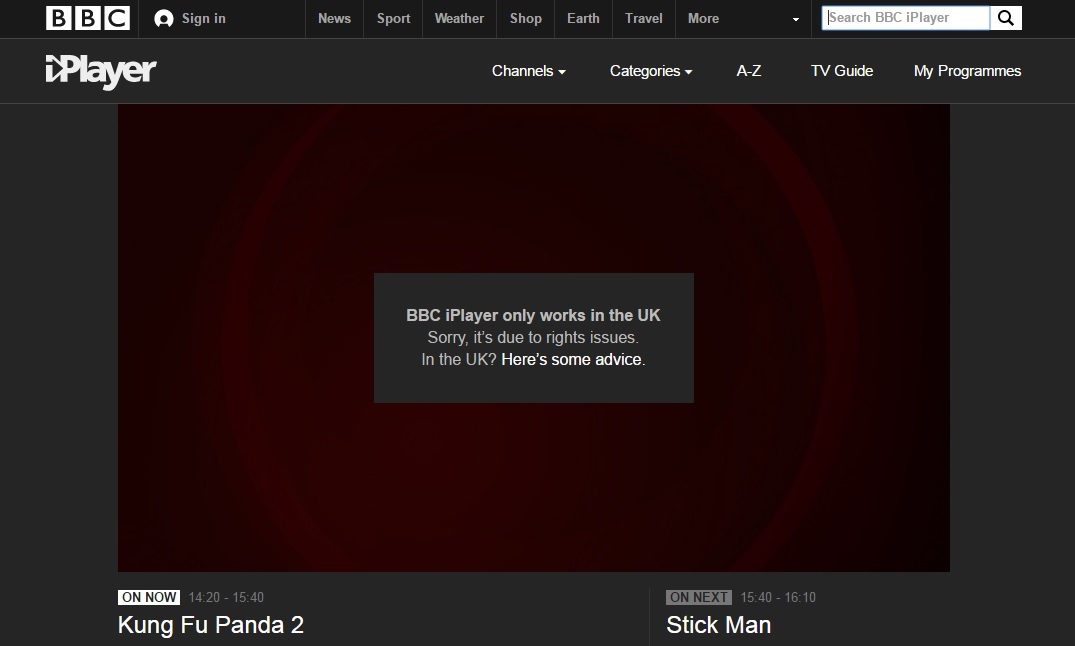
Task: Open the Sign in link
Action: click(x=204, y=19)
